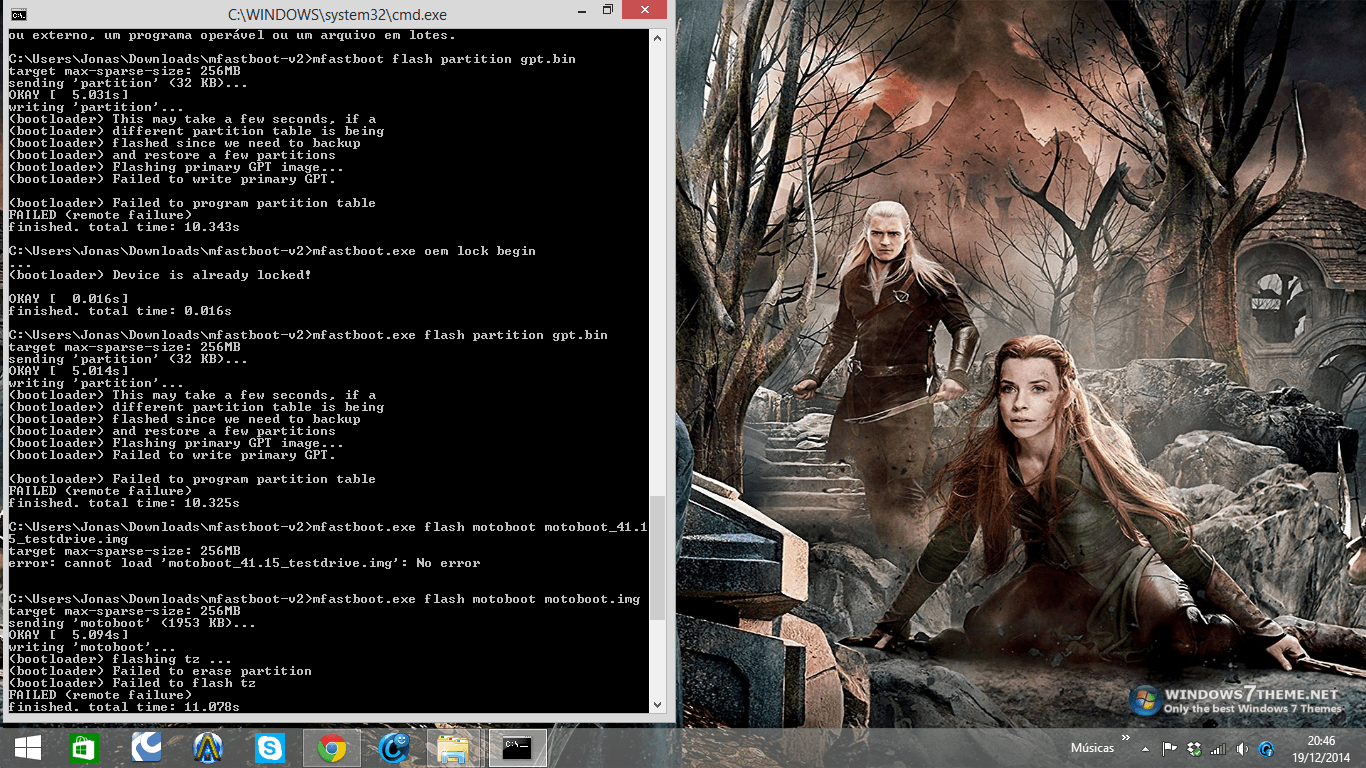Open the blue-and-yellow letter A taskbar app

(208, 747)
